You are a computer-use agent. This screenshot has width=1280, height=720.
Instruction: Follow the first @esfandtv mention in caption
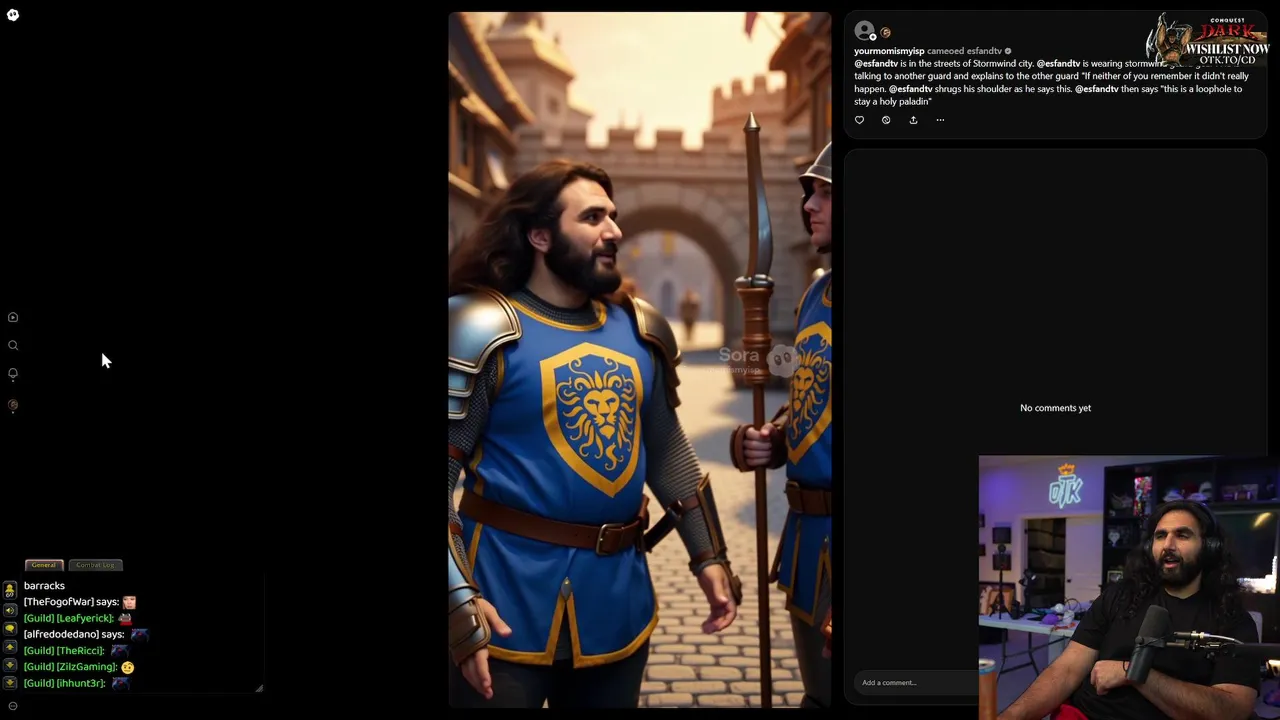pos(876,64)
